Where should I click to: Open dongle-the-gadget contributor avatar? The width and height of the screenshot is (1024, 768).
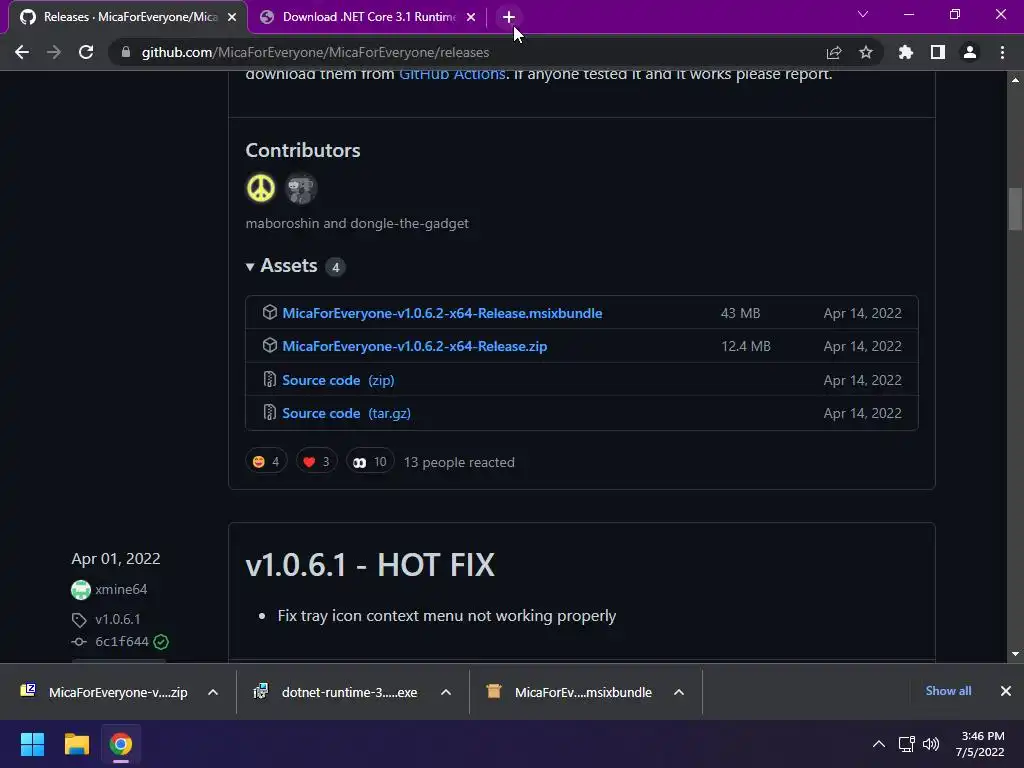click(x=300, y=188)
